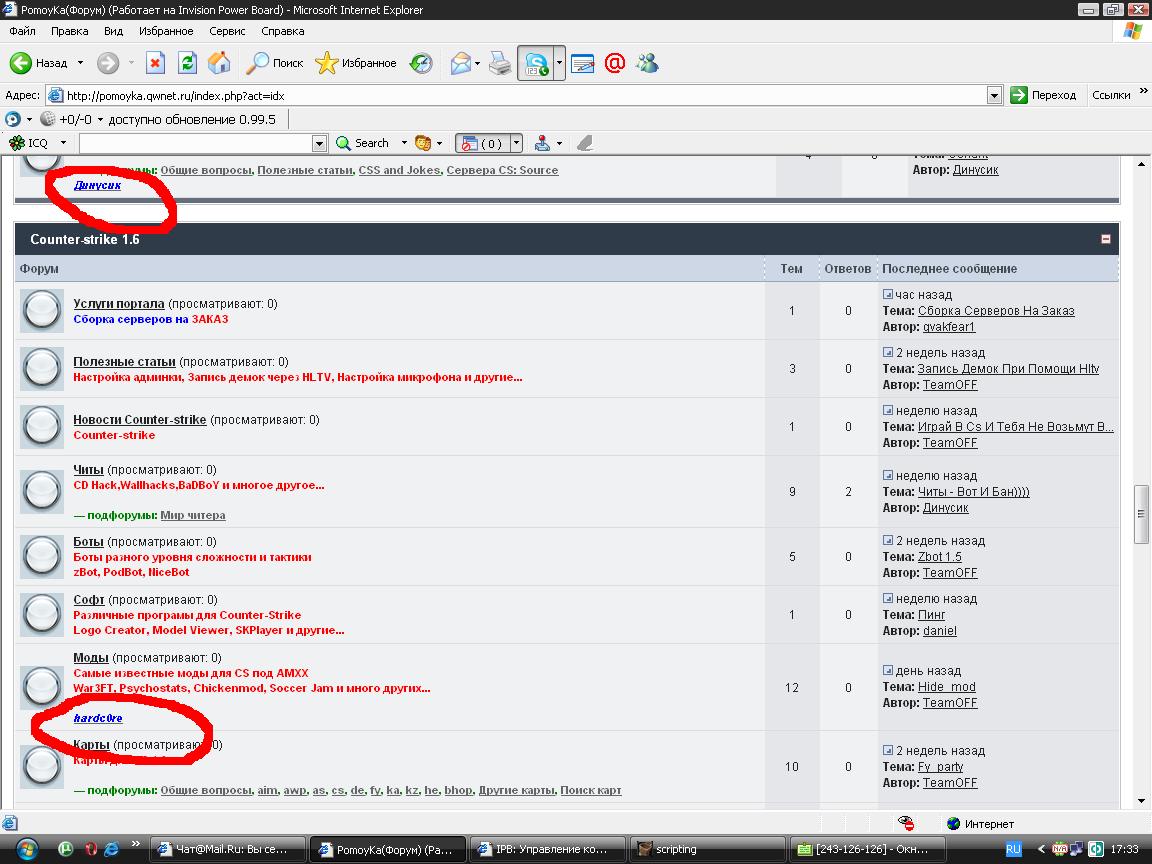
Task: Open the Правка menu
Action: point(70,31)
